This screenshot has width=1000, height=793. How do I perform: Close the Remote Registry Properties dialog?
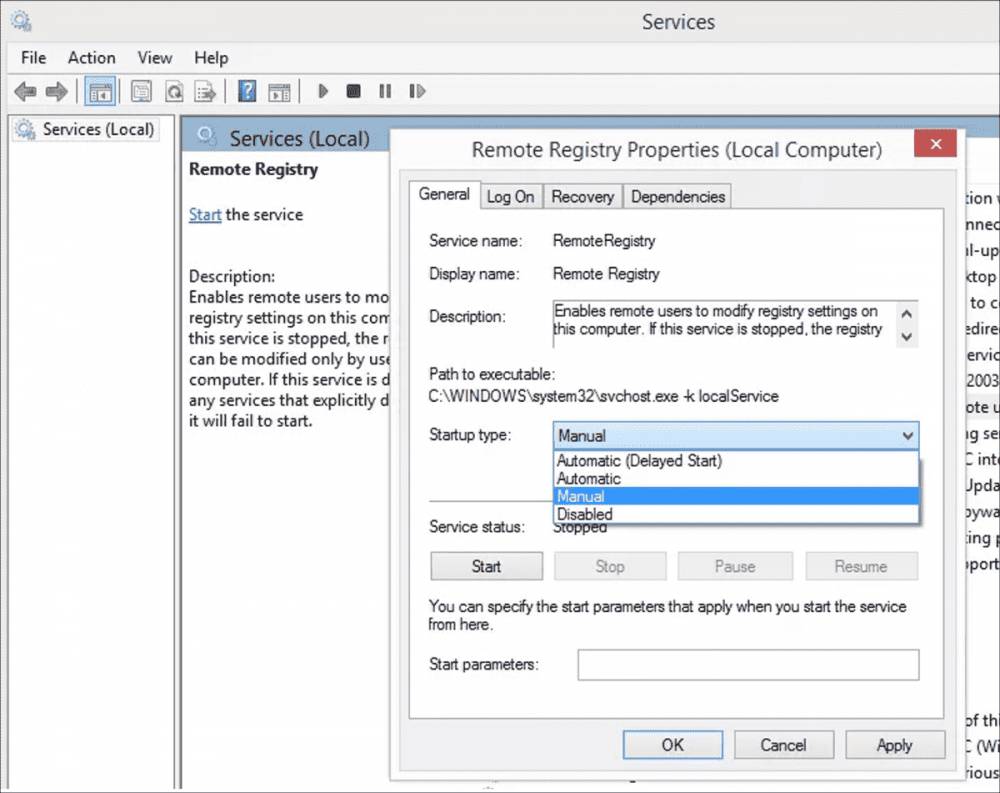(936, 144)
